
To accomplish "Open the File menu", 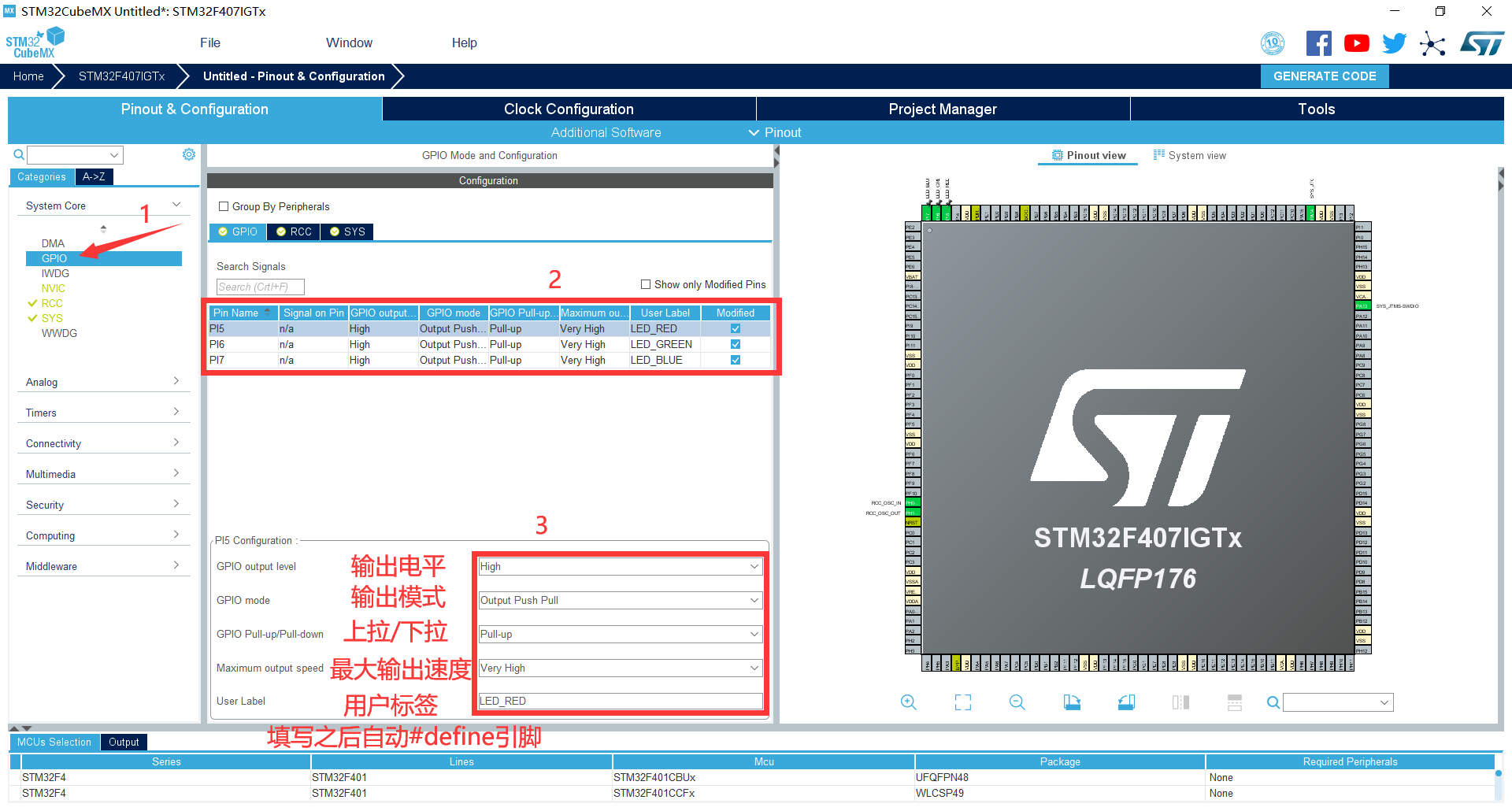I will pos(209,43).
